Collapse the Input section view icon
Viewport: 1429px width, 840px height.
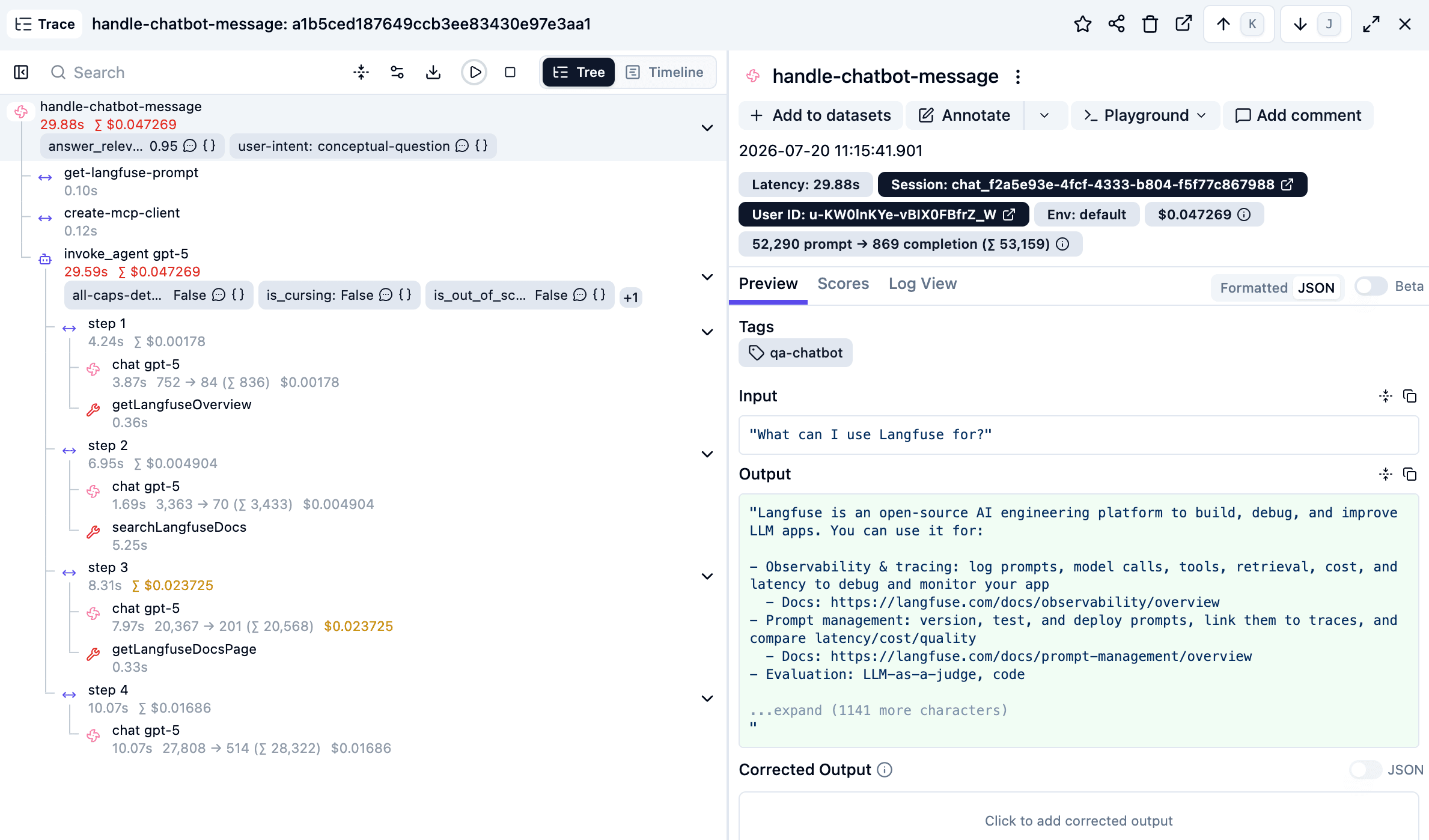[1386, 396]
